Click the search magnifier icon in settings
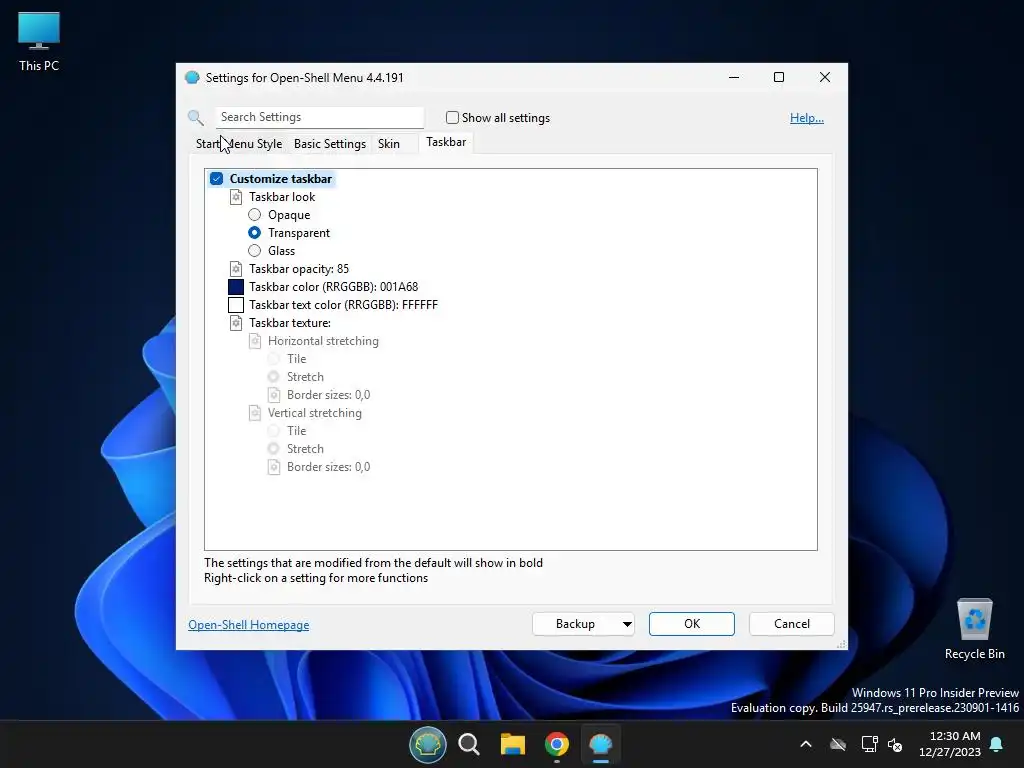The height and width of the screenshot is (768, 1024). [x=195, y=118]
